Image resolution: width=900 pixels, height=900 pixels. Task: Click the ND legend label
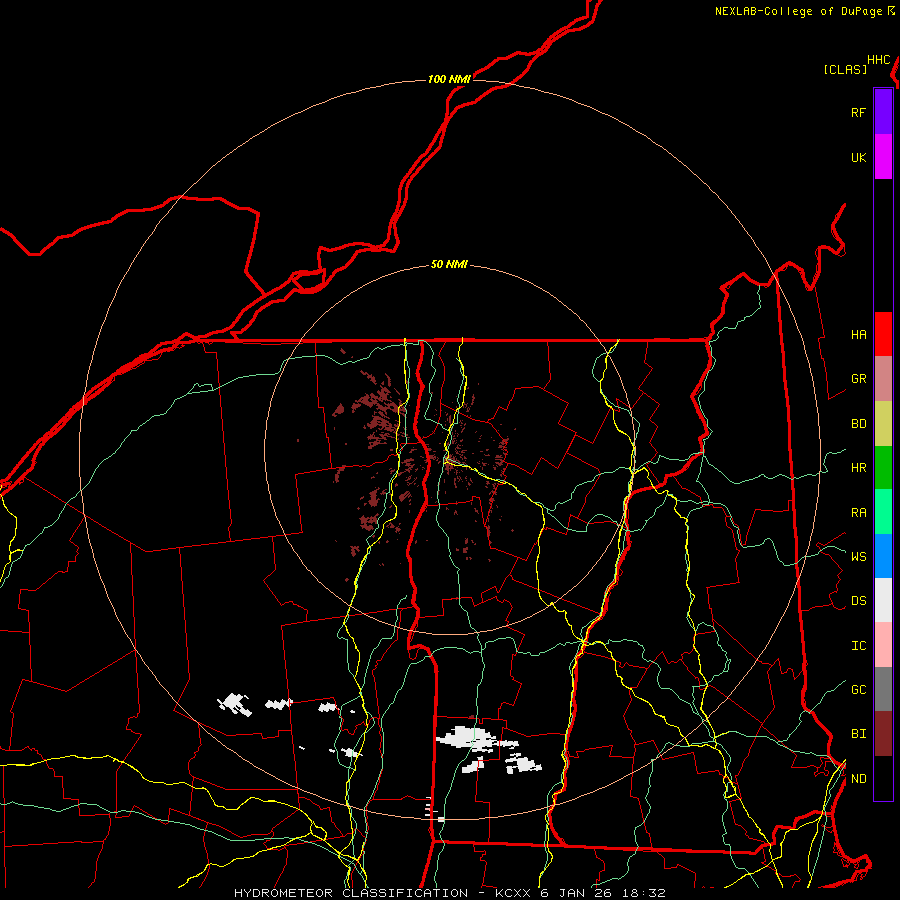(x=858, y=779)
